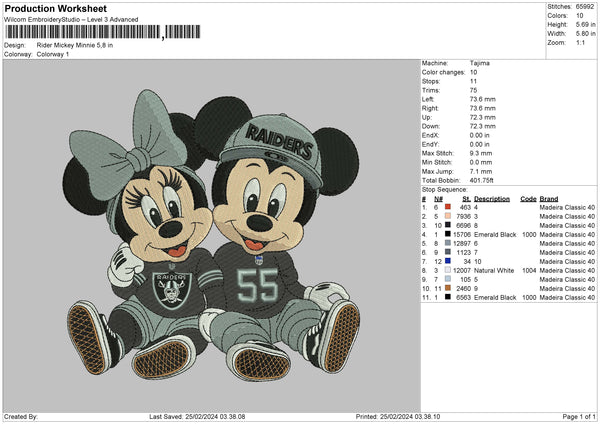Click 'Madeira Classic 40' in stop row 7
Viewport: 600px width, 424px height.
[567, 261]
